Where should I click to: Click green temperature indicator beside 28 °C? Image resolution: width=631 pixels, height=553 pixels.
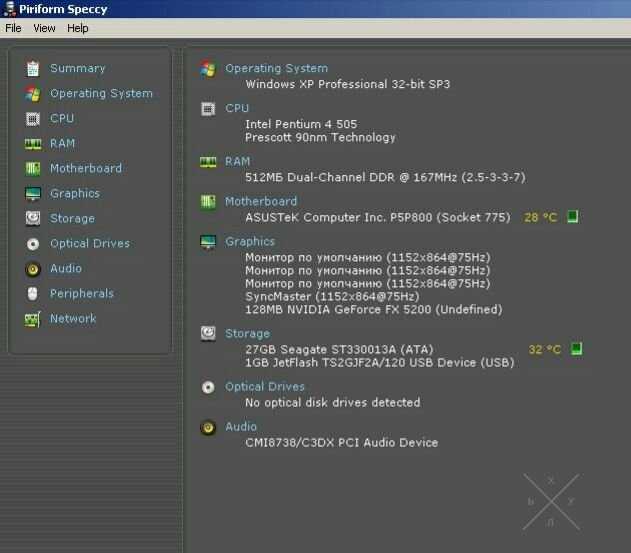573,217
